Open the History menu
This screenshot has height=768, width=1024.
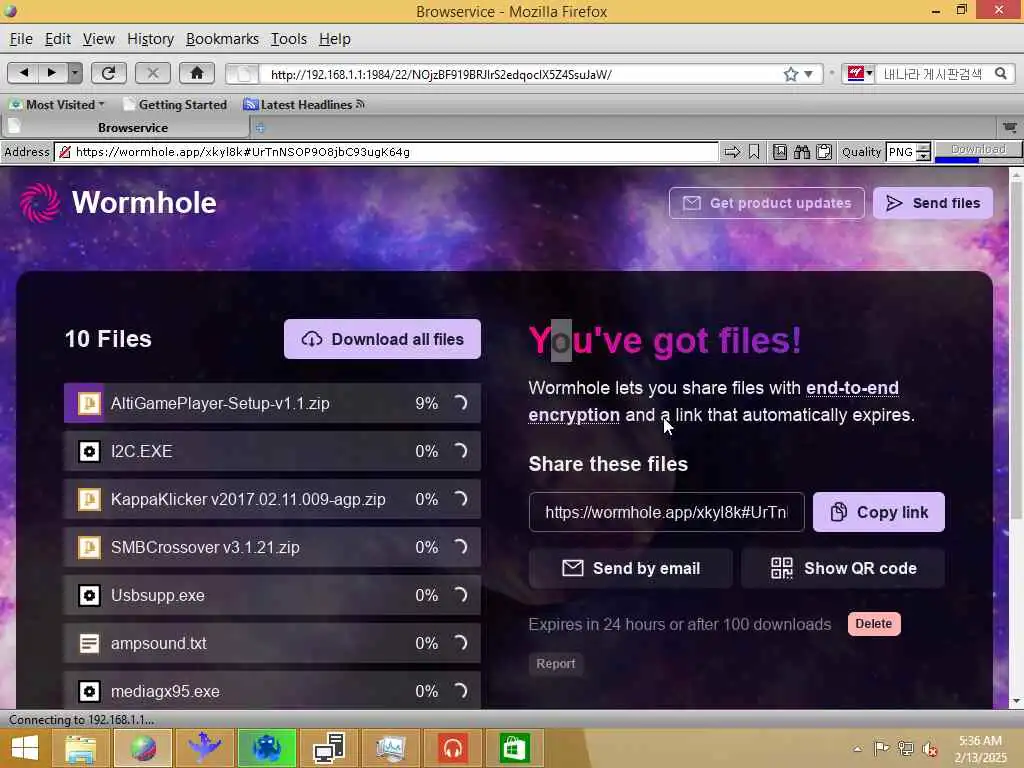(150, 39)
